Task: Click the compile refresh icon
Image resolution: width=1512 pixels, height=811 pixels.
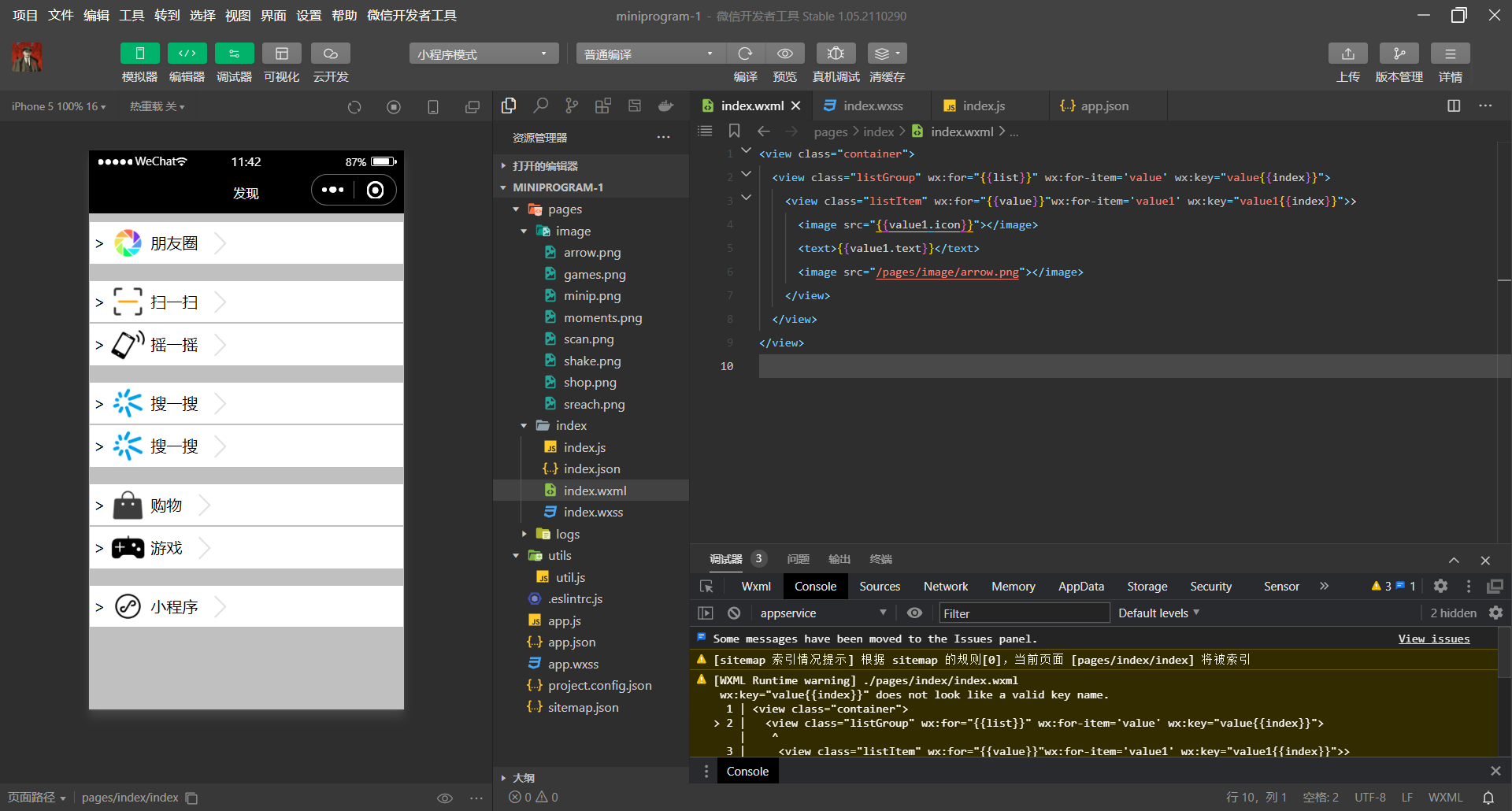Action: (x=745, y=54)
